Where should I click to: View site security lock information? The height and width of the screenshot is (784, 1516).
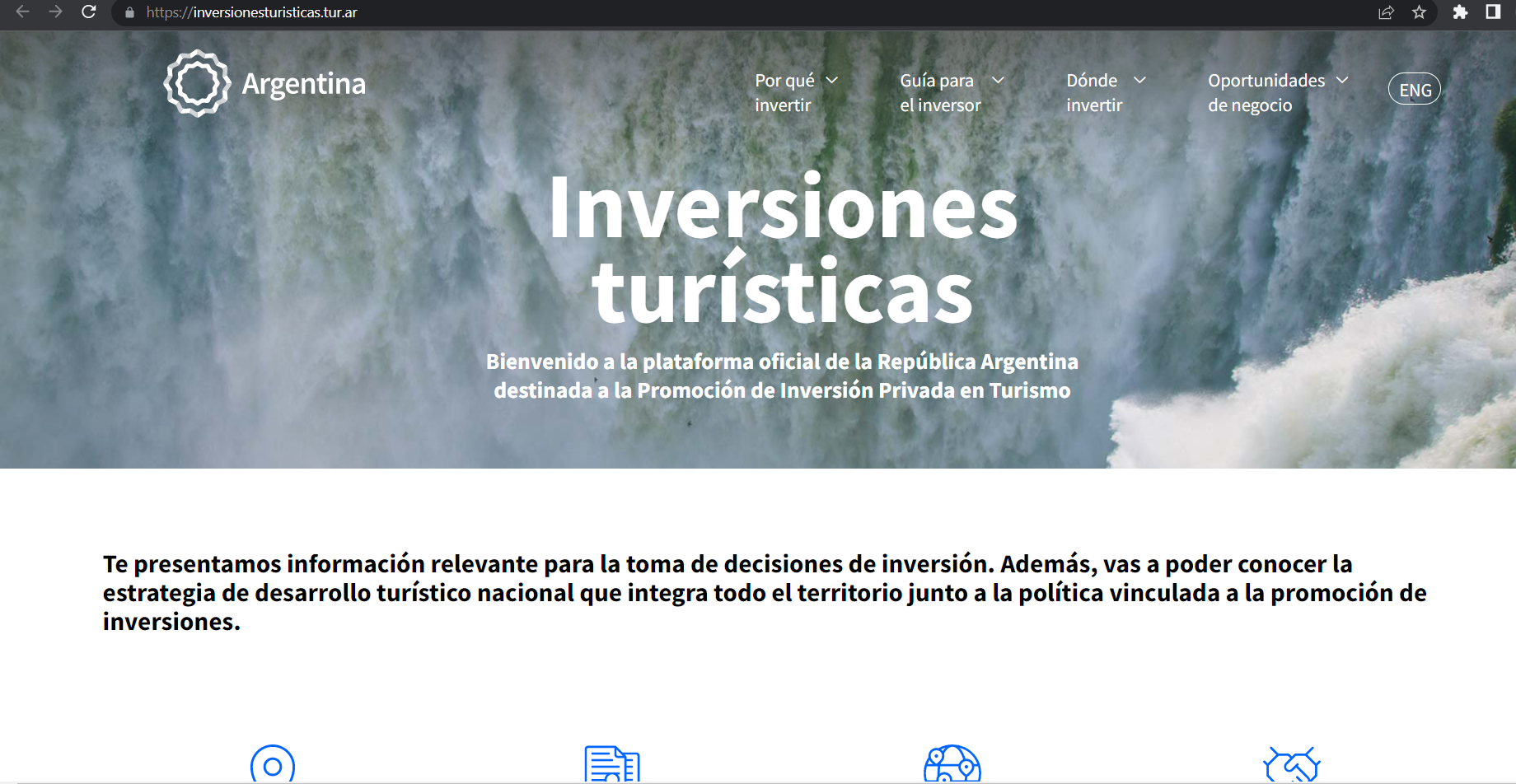129,12
